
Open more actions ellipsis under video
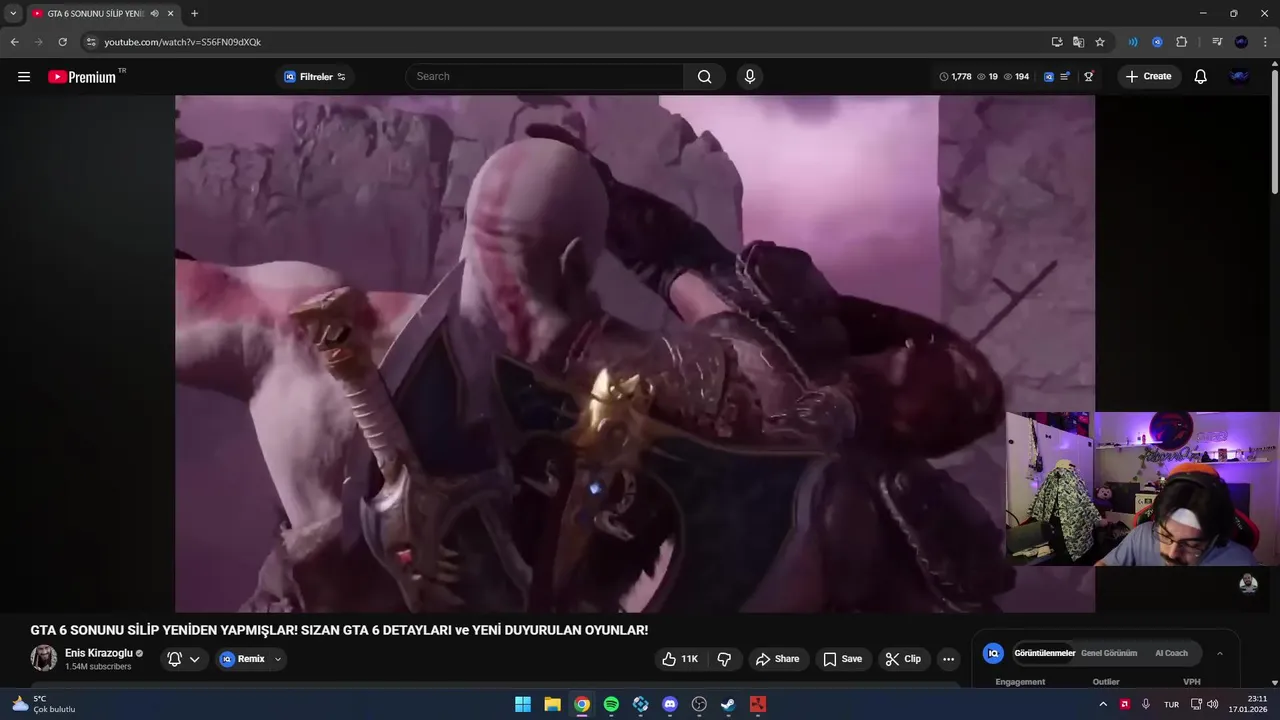[x=948, y=659]
